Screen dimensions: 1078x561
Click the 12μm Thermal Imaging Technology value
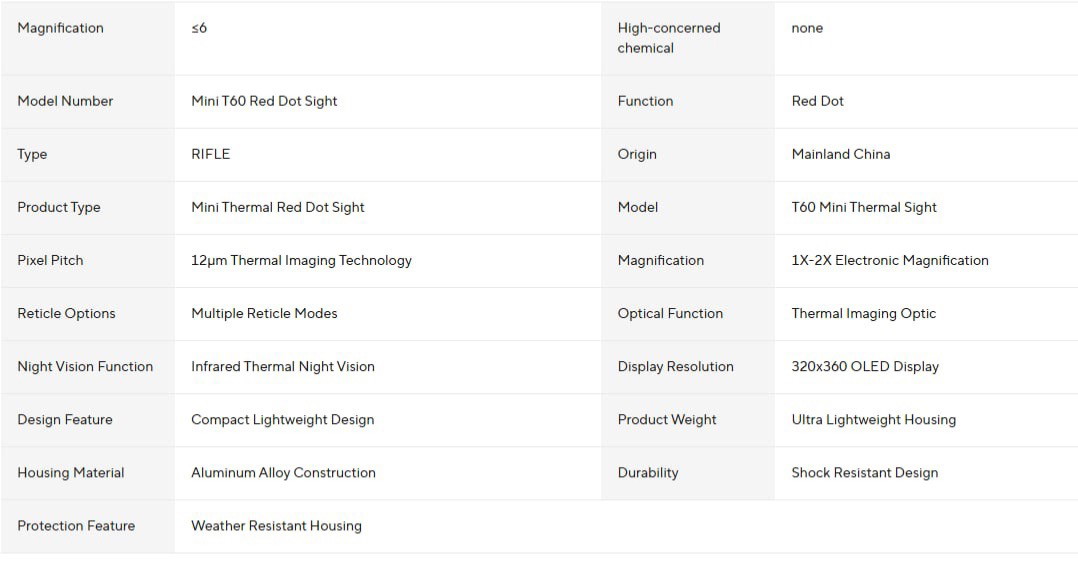click(x=301, y=260)
